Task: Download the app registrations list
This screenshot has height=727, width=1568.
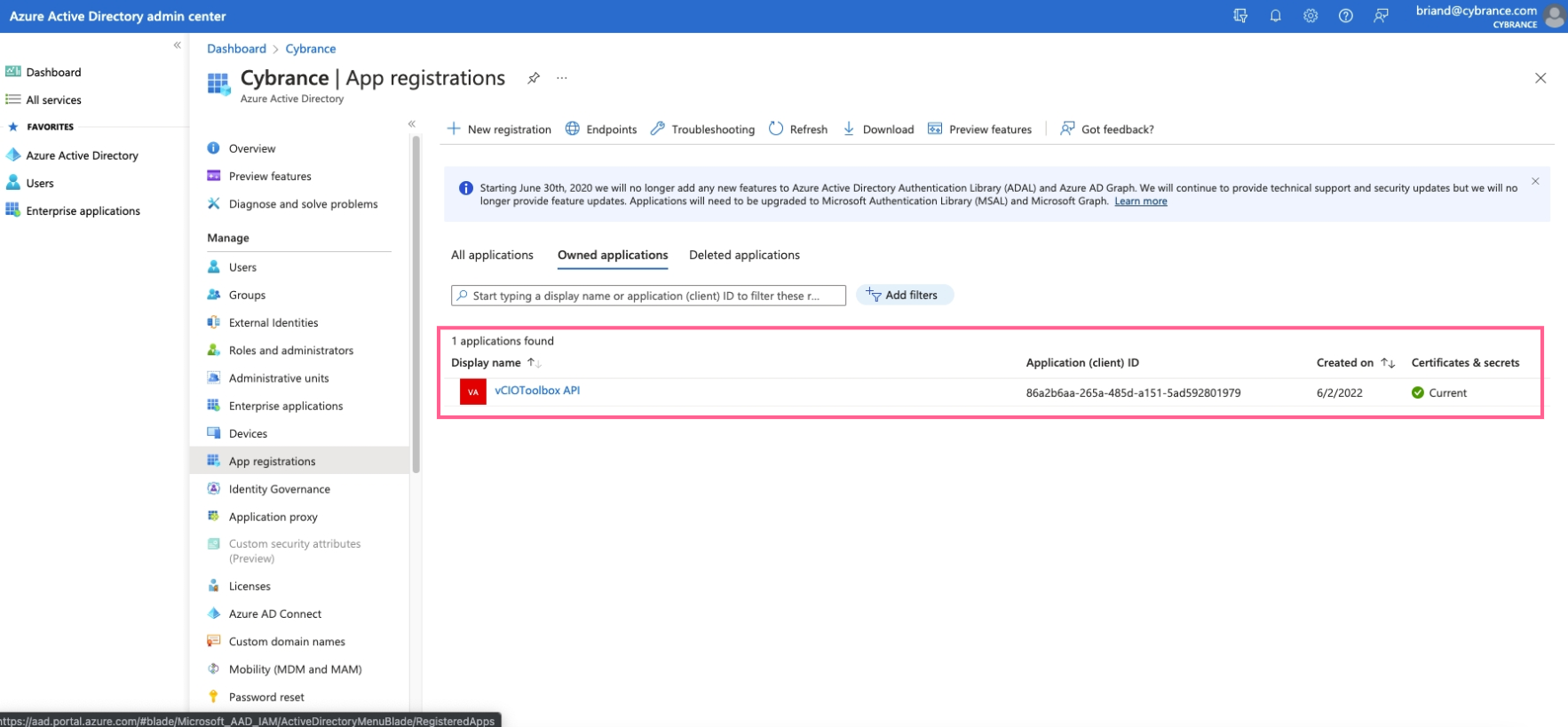Action: [x=878, y=130]
